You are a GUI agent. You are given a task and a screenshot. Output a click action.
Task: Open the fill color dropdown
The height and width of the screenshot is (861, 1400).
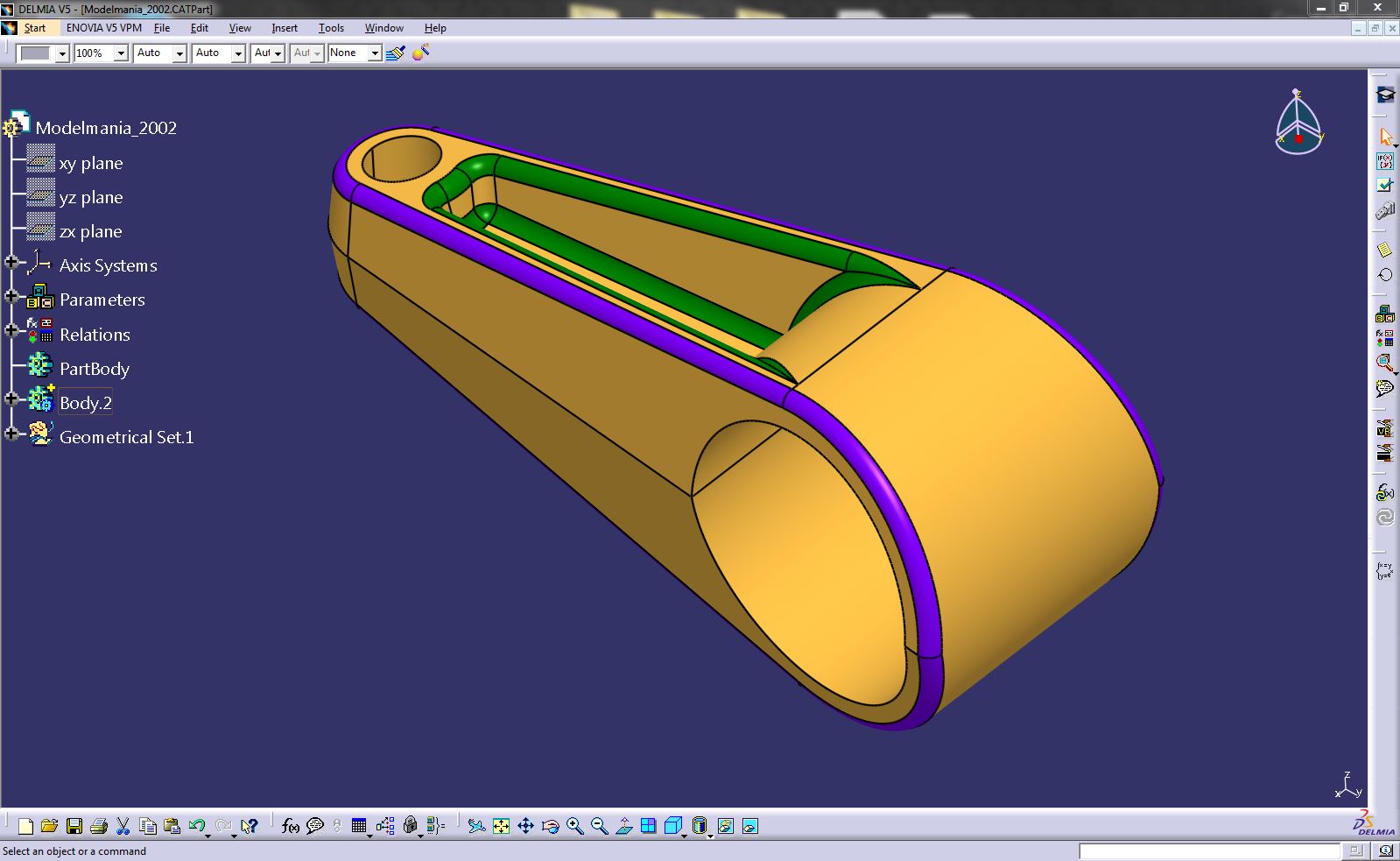tap(62, 53)
